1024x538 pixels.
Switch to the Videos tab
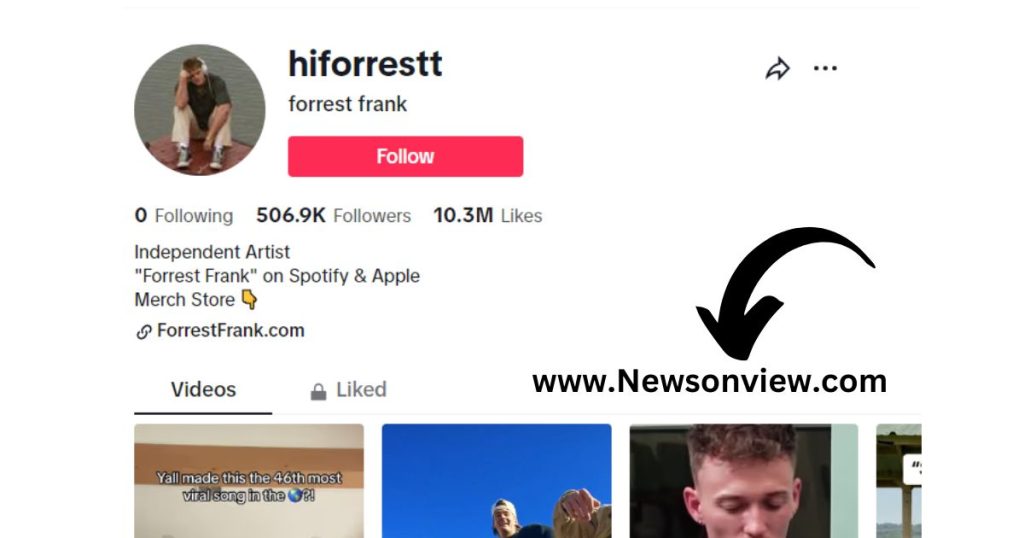203,390
